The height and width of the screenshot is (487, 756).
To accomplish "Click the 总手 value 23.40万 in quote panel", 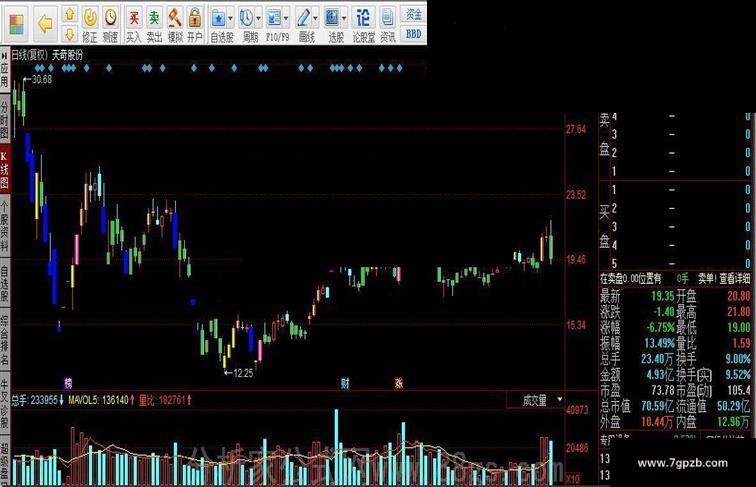I will coord(657,359).
